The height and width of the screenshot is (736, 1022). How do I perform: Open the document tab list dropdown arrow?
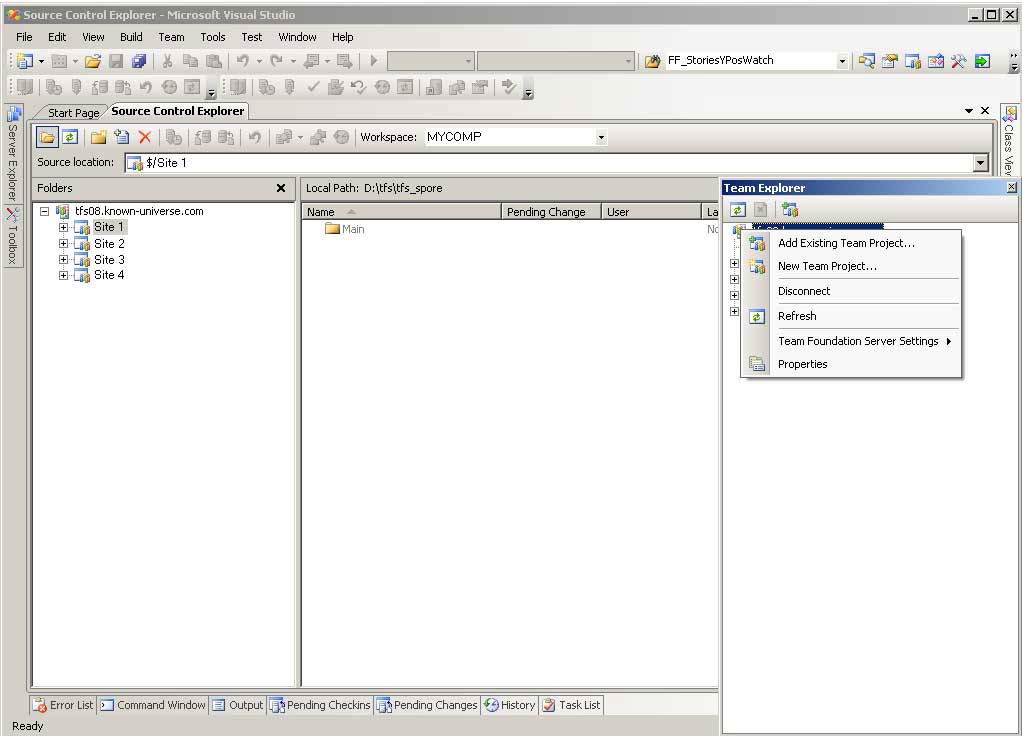[x=969, y=111]
